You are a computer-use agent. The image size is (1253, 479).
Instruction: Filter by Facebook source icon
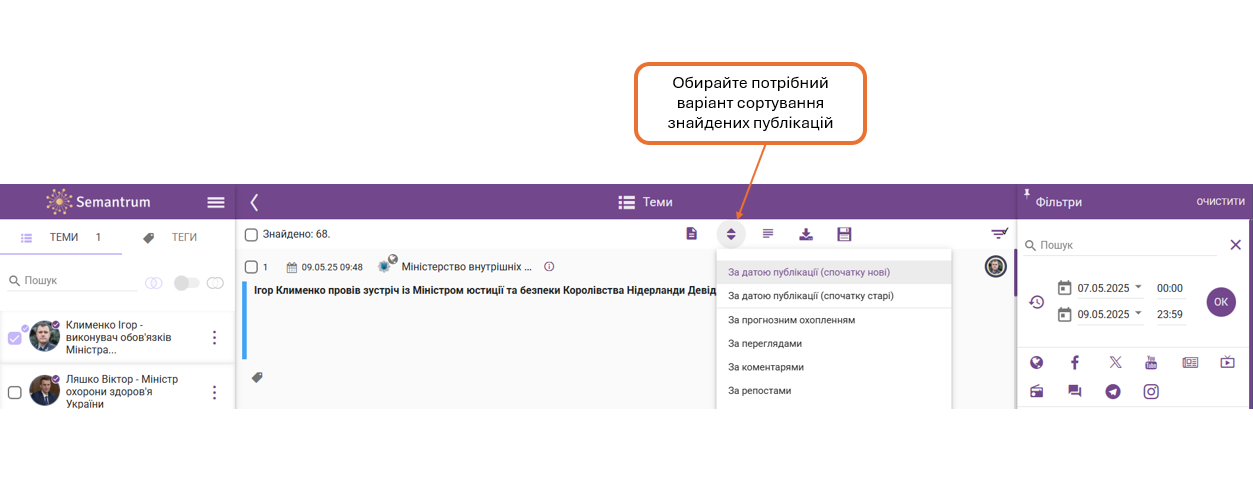coord(1075,363)
